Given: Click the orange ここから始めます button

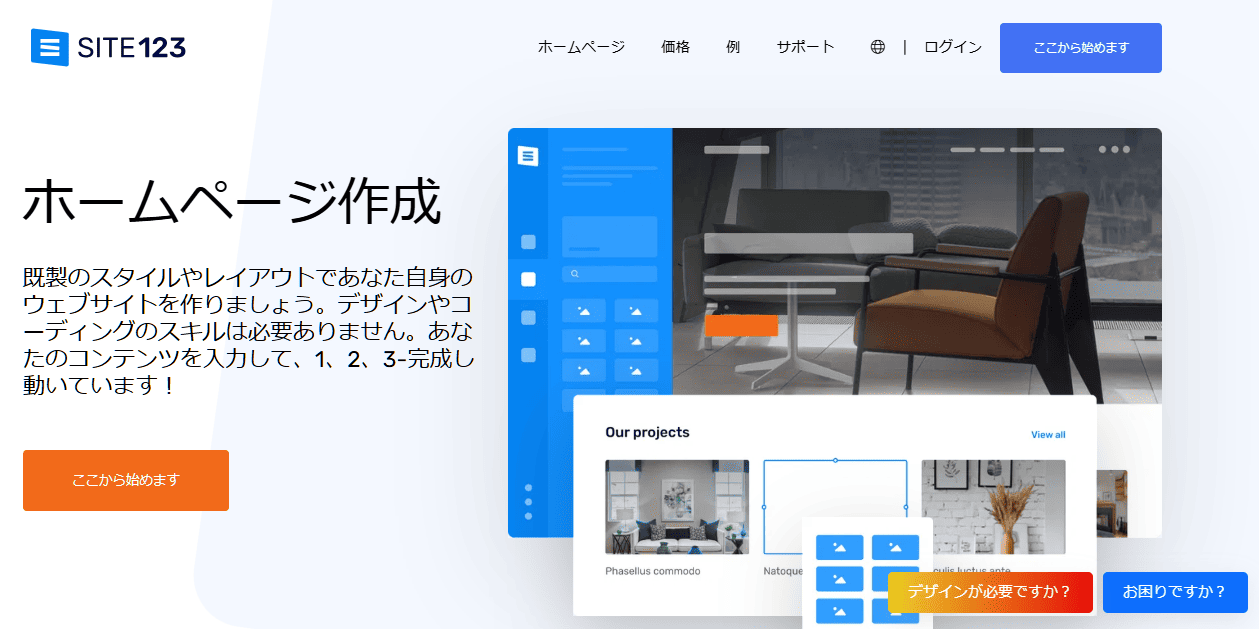Looking at the screenshot, I should (x=126, y=480).
